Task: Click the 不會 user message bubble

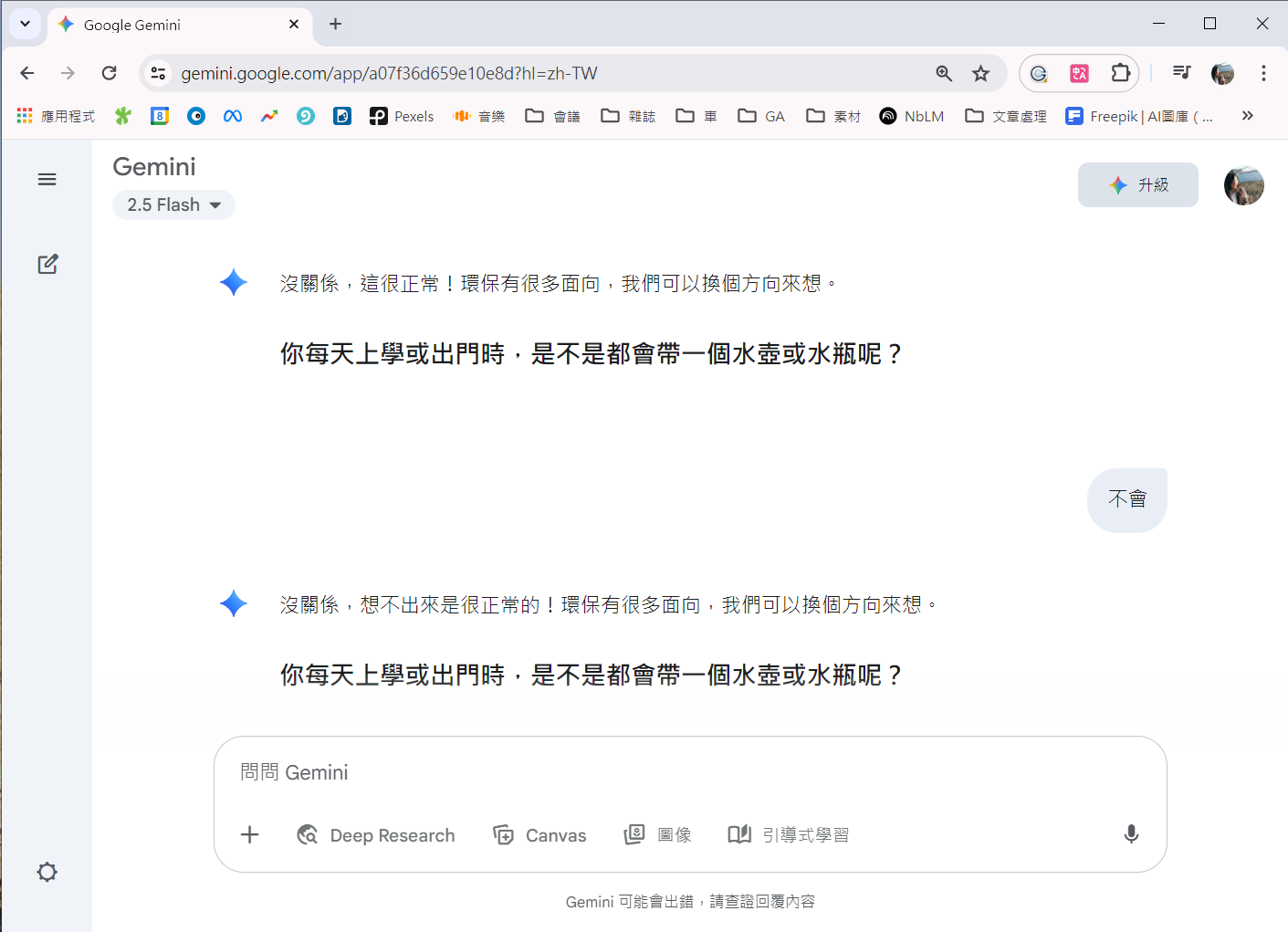Action: pos(1127,499)
